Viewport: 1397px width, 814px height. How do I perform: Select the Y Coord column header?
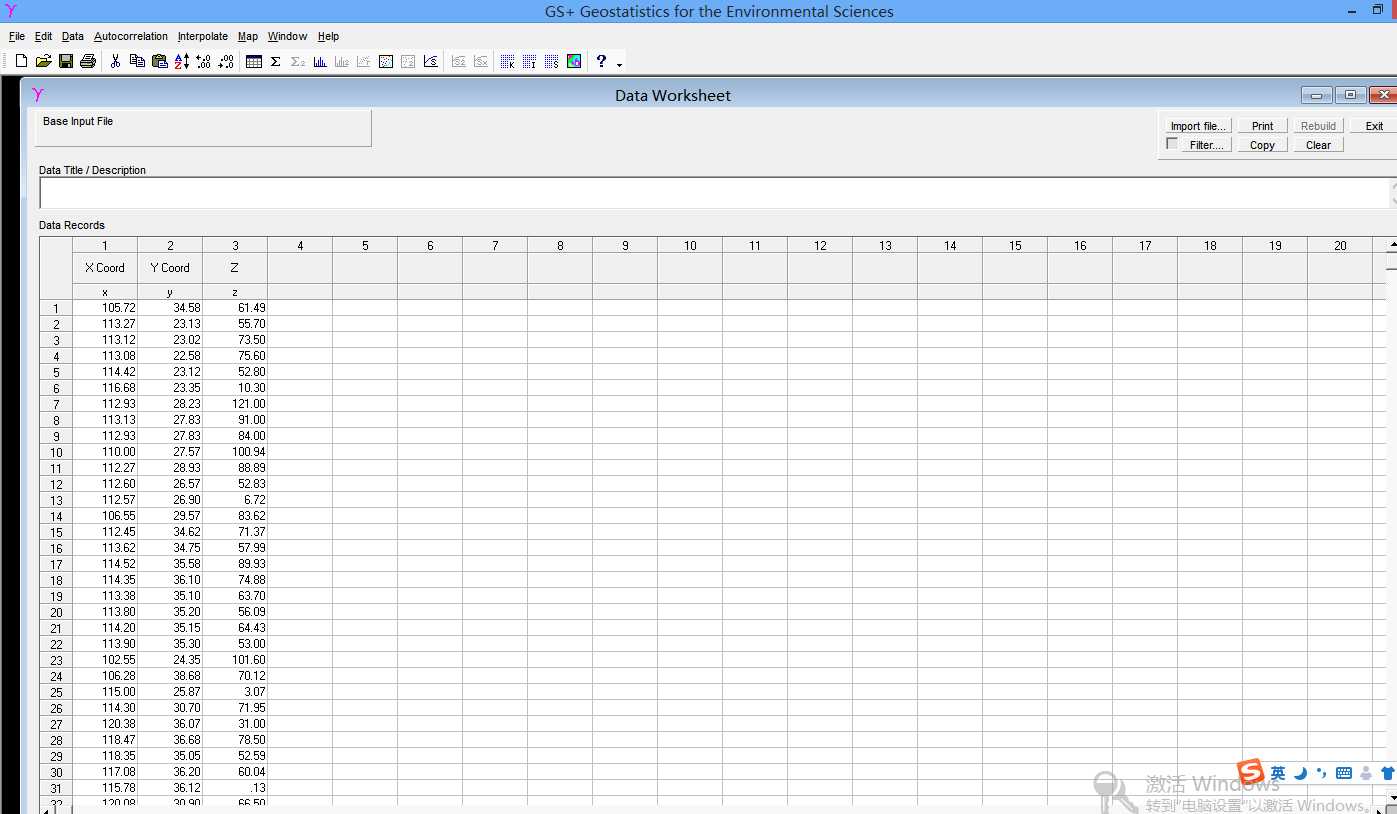tap(170, 268)
